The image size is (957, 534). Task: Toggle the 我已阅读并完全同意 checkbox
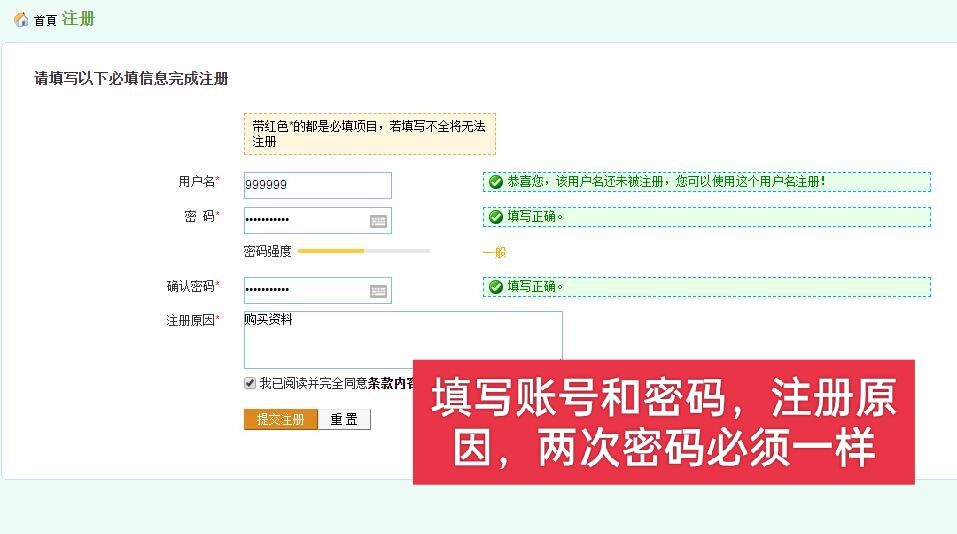(250, 383)
